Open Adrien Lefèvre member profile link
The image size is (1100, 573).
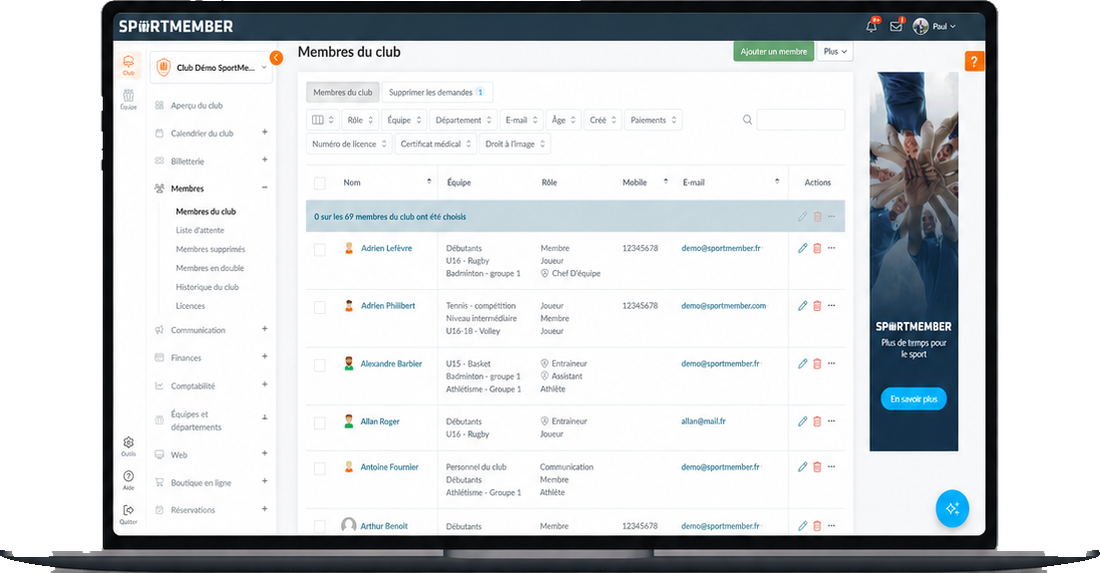pyautogui.click(x=387, y=248)
